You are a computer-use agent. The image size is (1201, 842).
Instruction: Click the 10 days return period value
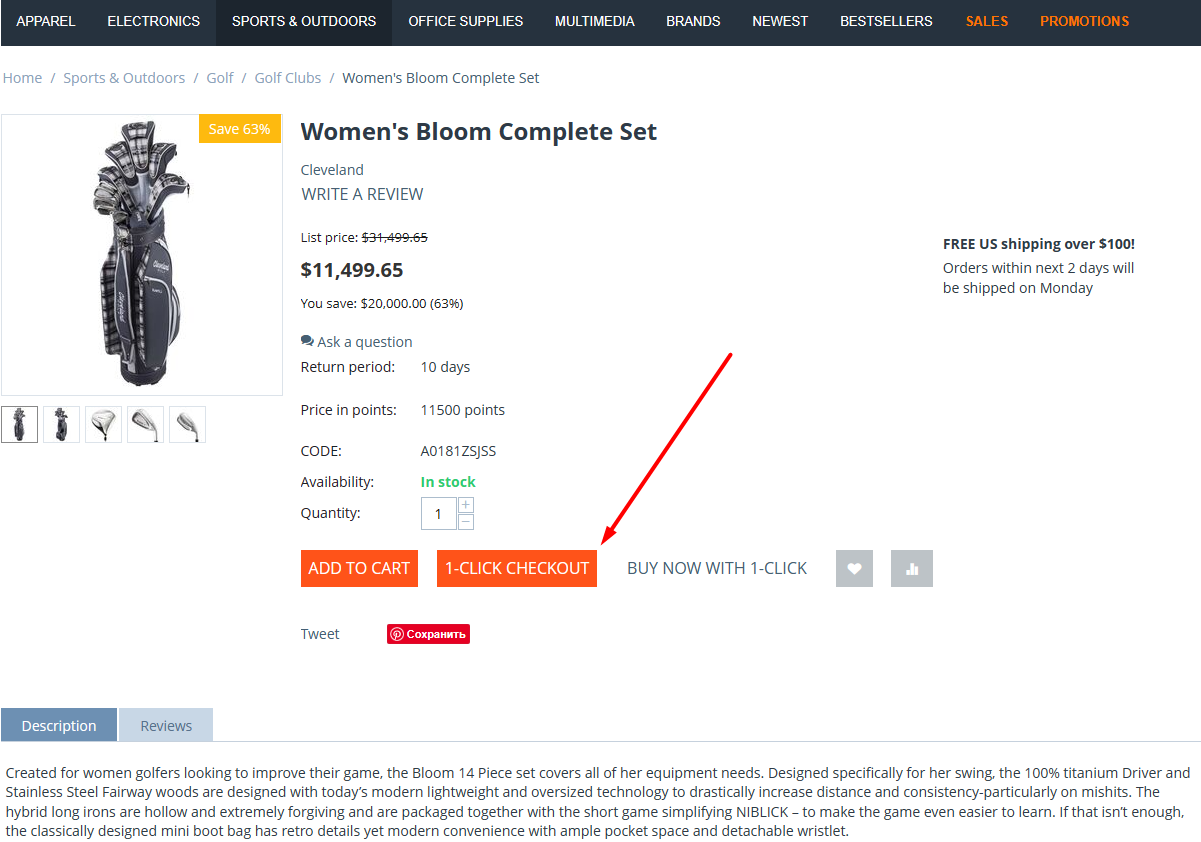pyautogui.click(x=445, y=367)
